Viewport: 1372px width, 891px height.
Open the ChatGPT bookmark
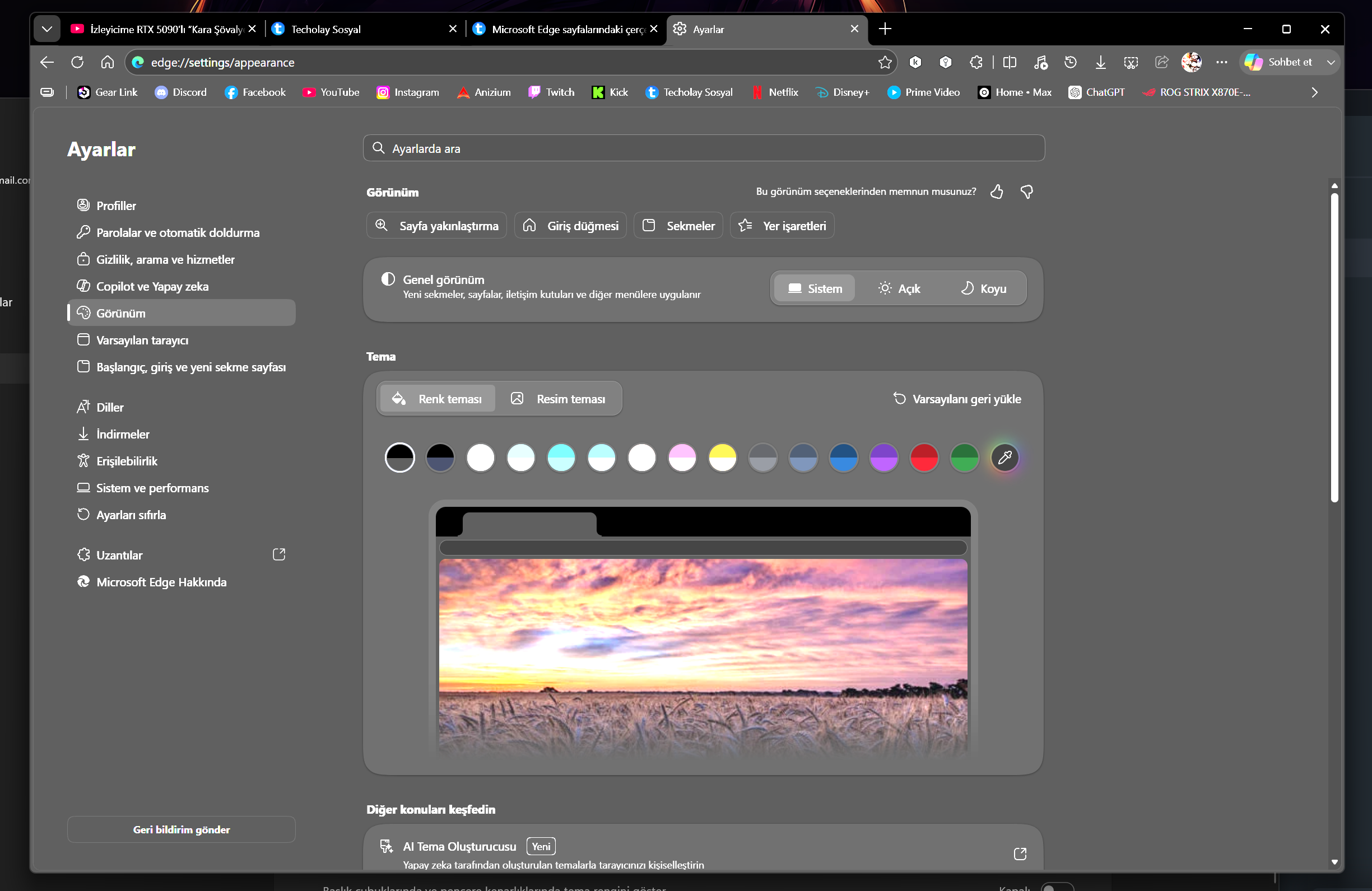coord(1096,92)
